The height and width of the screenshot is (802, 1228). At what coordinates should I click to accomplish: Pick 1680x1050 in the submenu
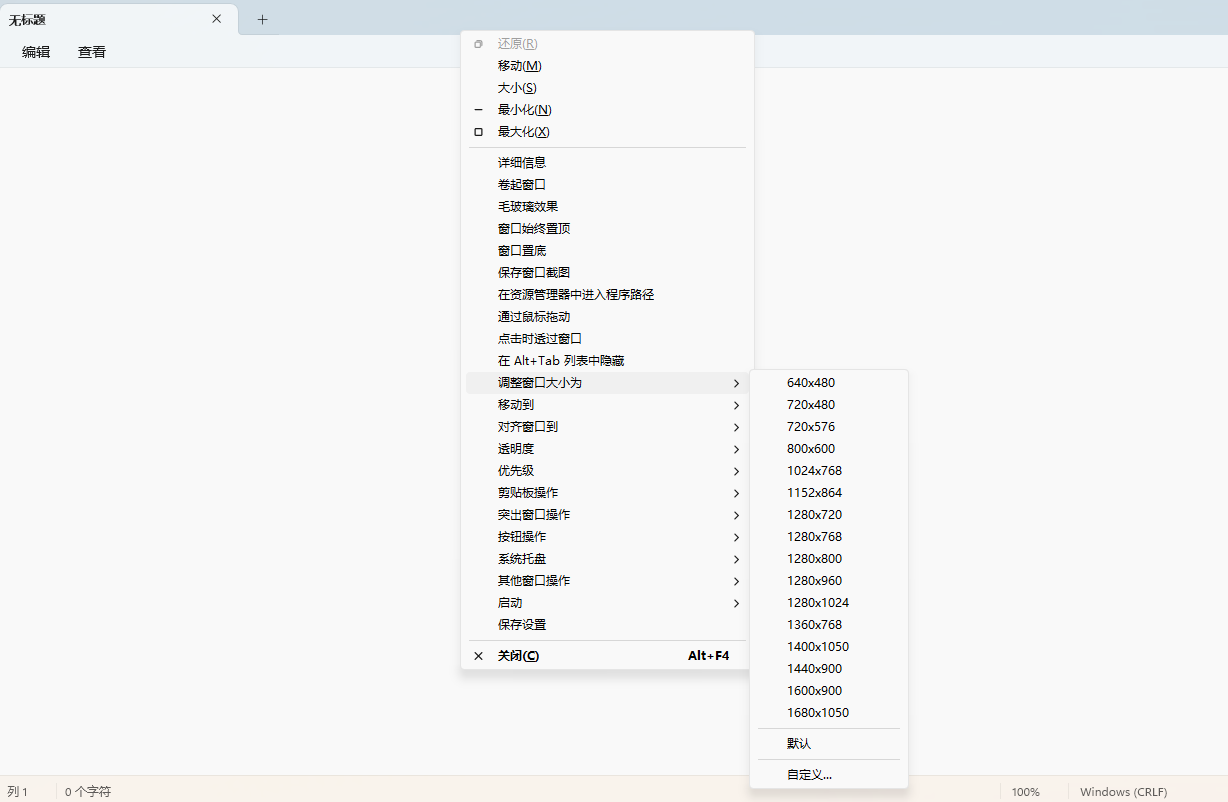pyautogui.click(x=829, y=712)
